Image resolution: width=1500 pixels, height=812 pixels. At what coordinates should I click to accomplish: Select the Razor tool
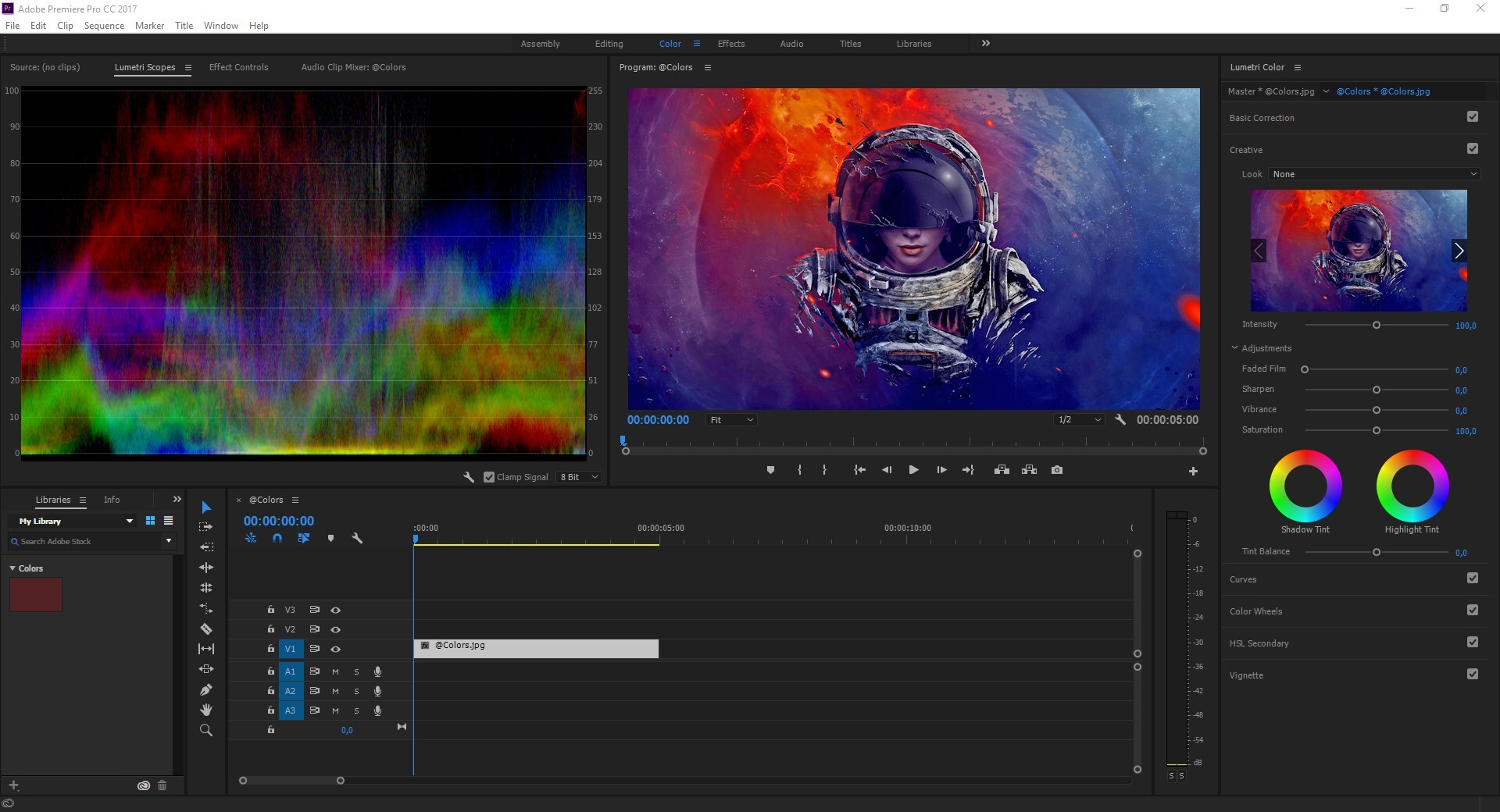click(x=206, y=629)
